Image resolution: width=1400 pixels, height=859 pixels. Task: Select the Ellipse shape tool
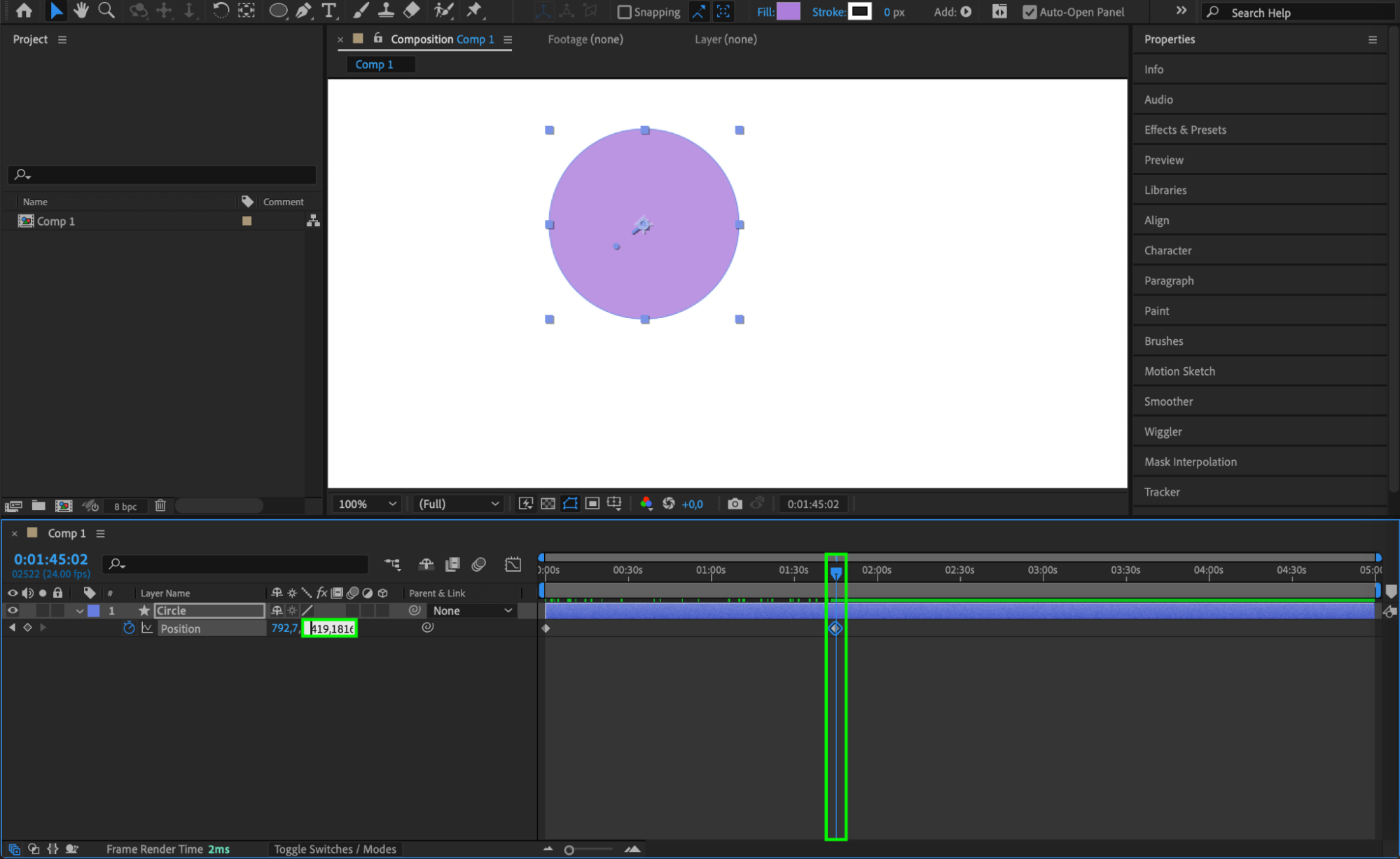(x=278, y=11)
